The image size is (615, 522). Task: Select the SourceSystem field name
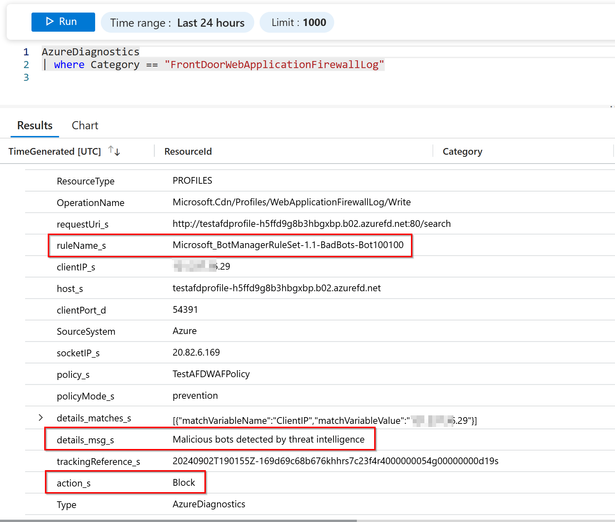pyautogui.click(x=86, y=331)
